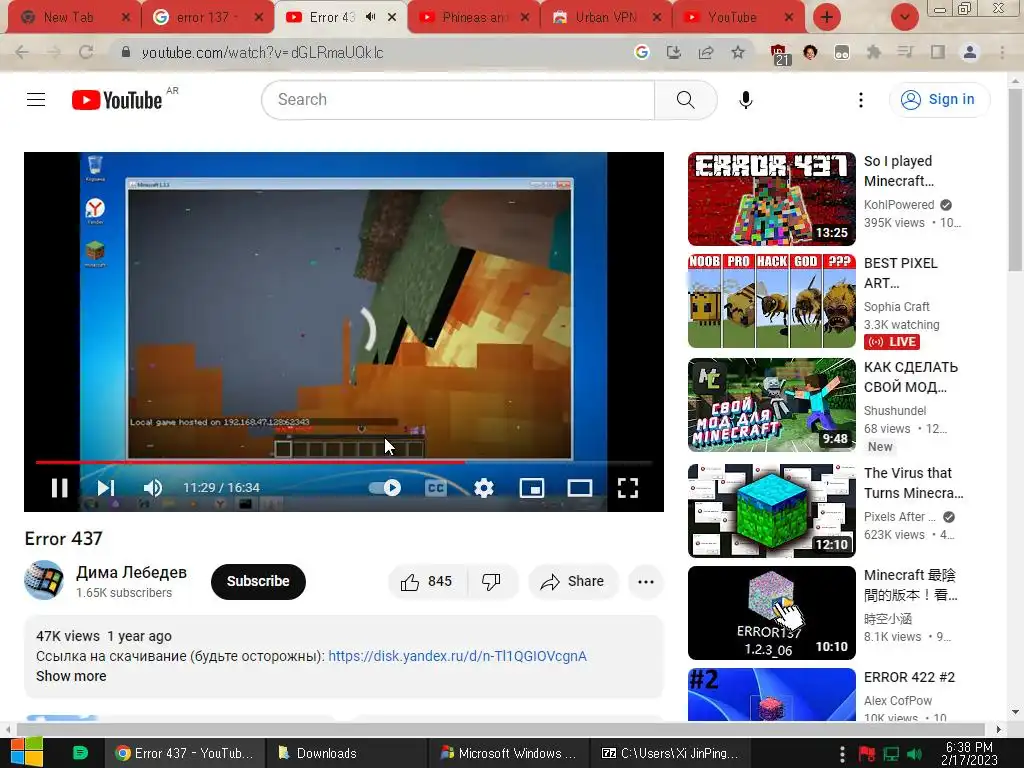Open the disk.yandex.ru download link
This screenshot has height=768, width=1024.
coord(457,656)
